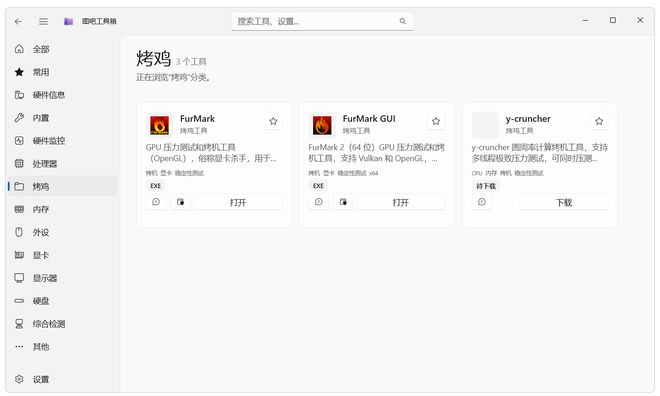Click the CPU tag on y-cruncher card
660x396 pixels.
pyautogui.click(x=477, y=173)
